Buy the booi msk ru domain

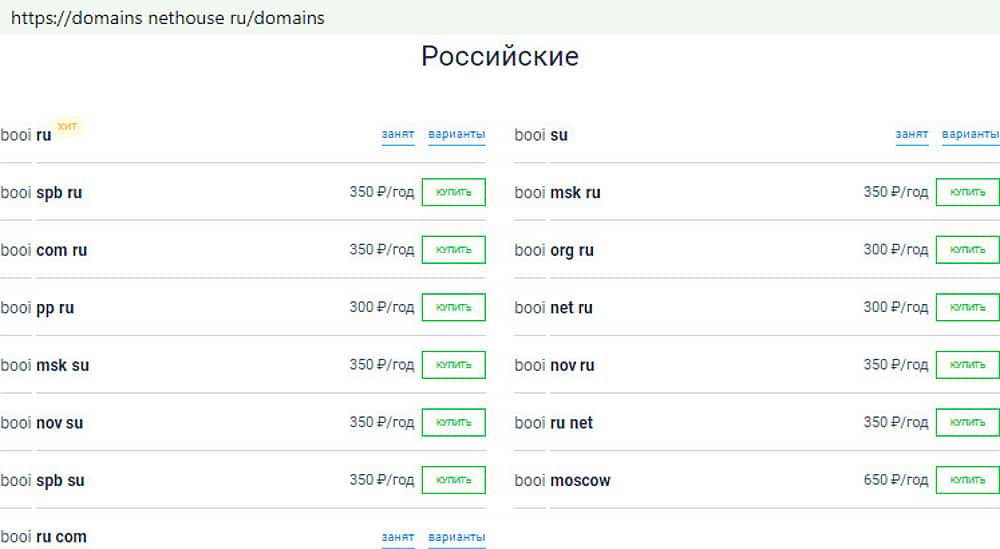[x=967, y=192]
